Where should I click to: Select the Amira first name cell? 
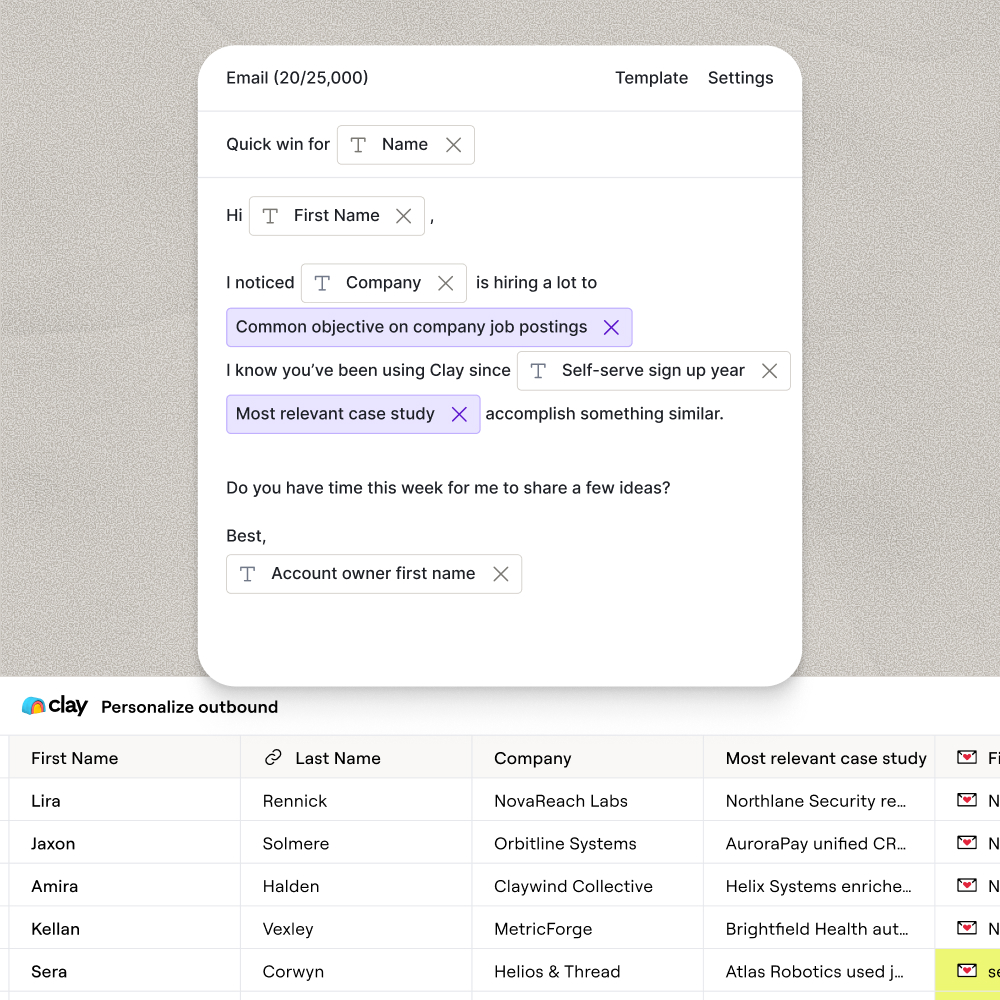click(x=124, y=886)
